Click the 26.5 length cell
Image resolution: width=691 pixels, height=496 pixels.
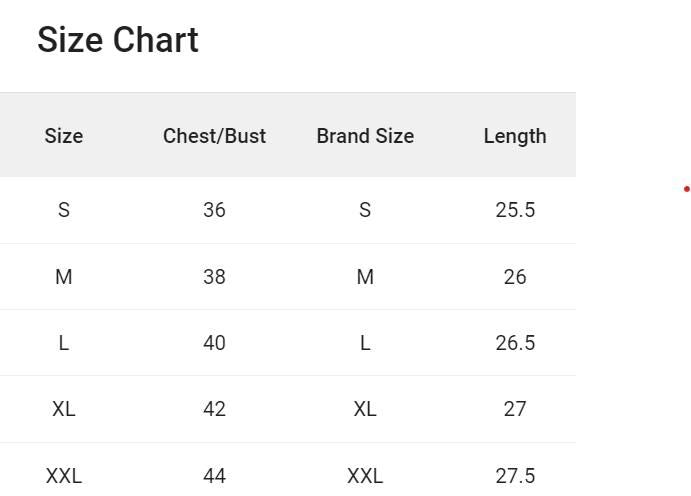[515, 343]
